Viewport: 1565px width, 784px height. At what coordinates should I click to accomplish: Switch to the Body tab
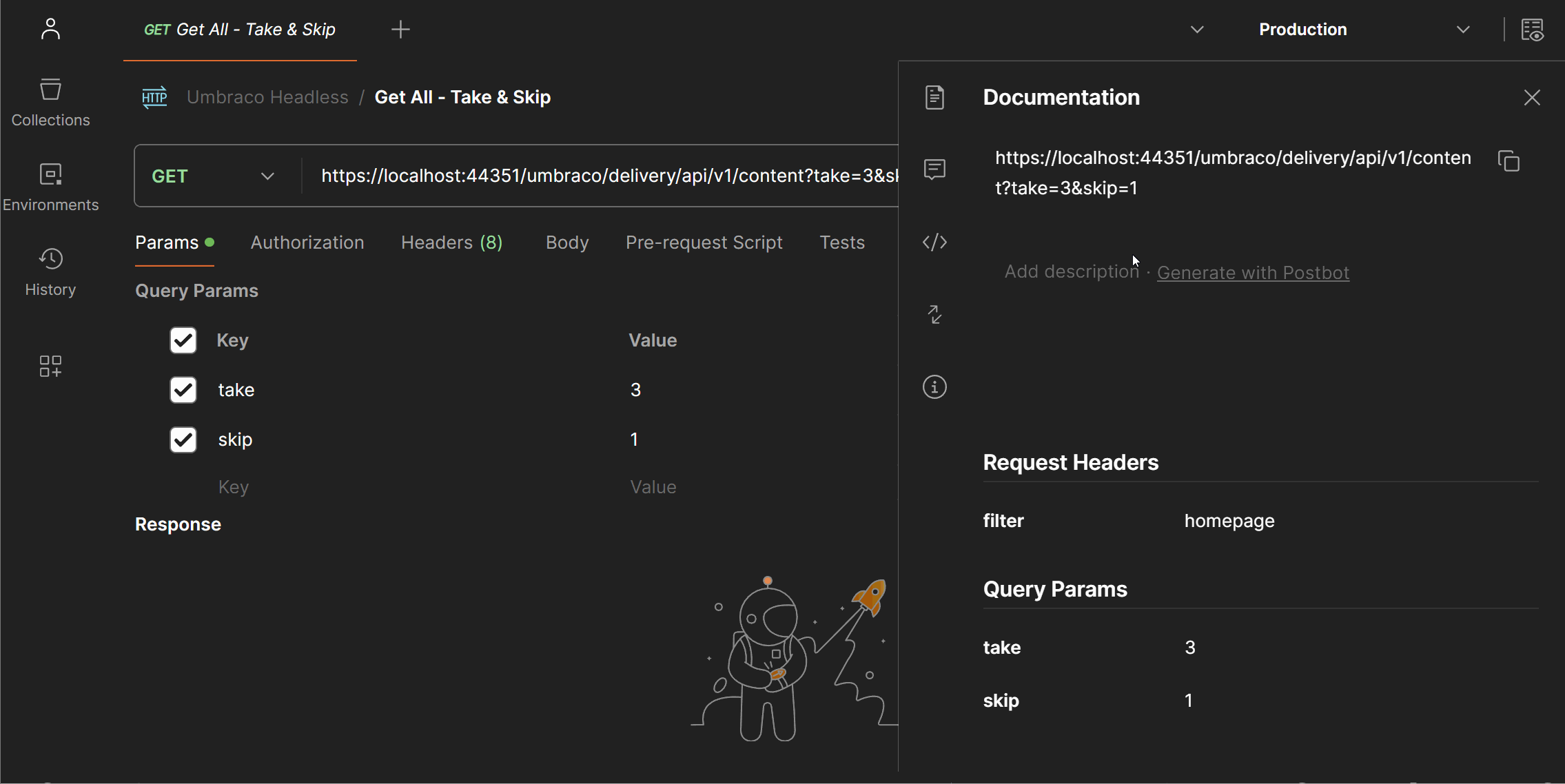(x=567, y=243)
